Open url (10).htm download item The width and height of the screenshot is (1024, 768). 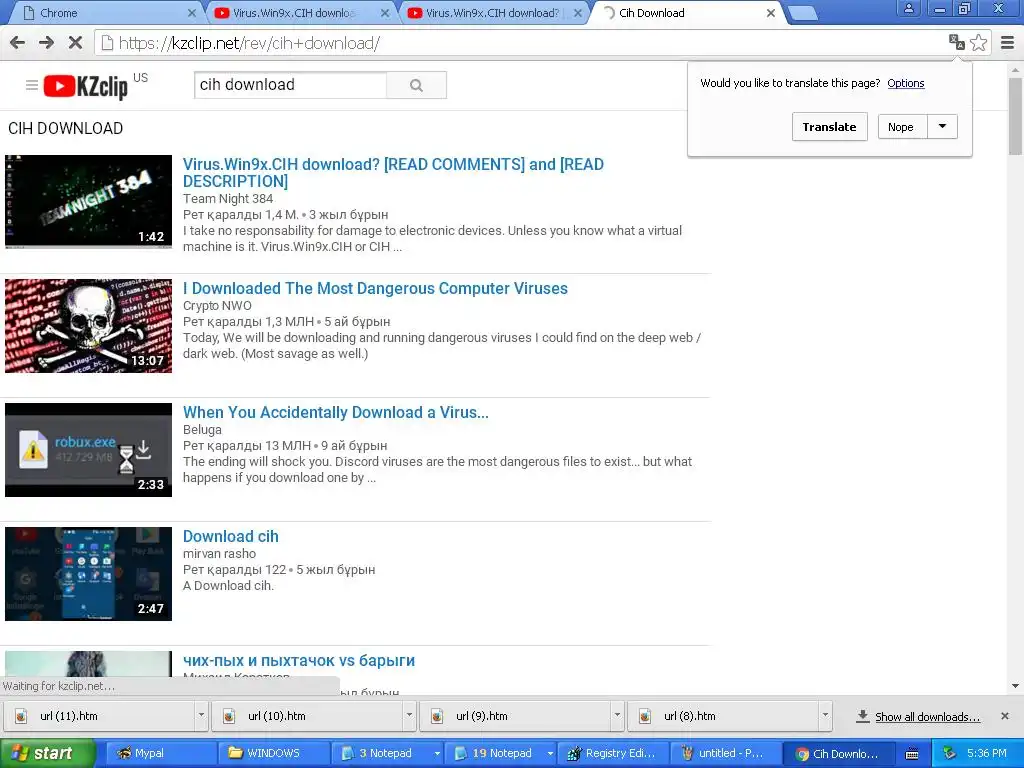(308, 716)
